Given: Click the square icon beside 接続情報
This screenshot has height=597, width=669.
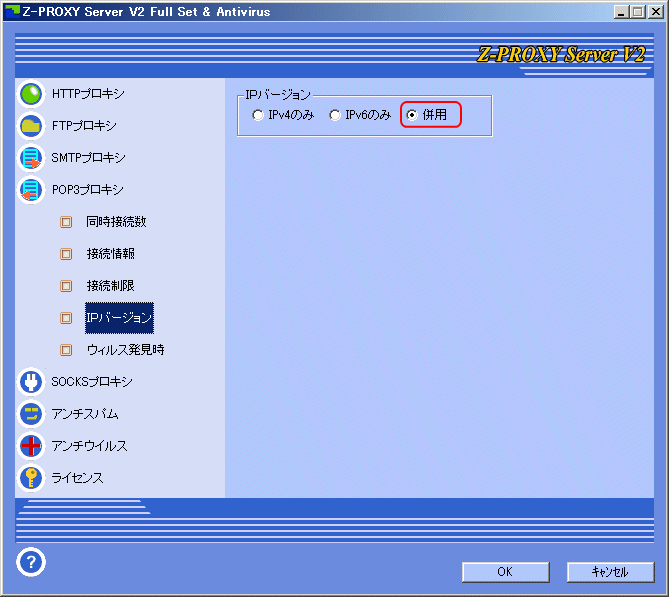Looking at the screenshot, I should [66, 254].
